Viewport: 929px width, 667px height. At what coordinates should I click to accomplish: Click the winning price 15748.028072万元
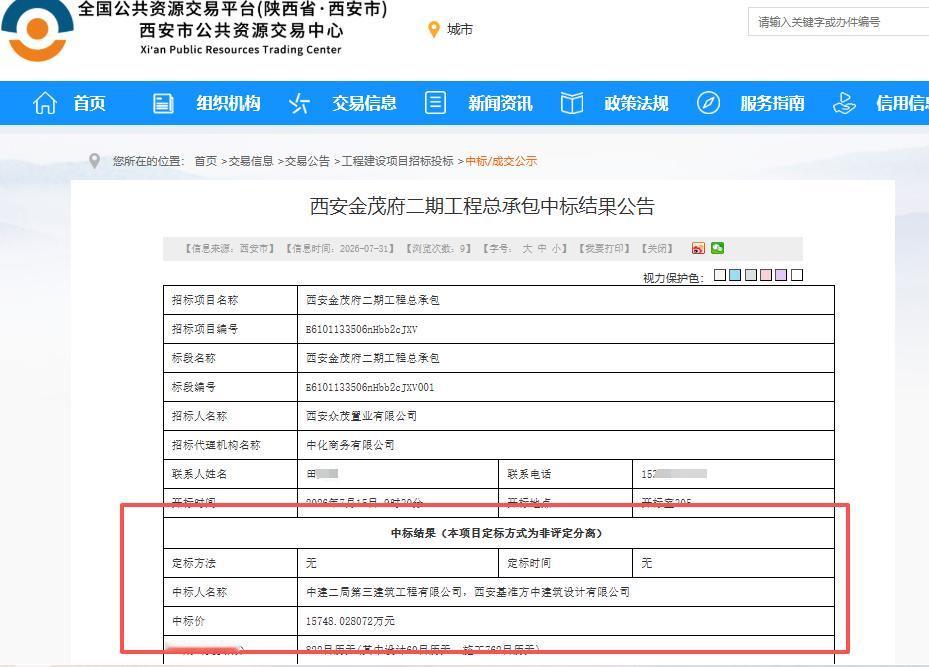pos(350,621)
